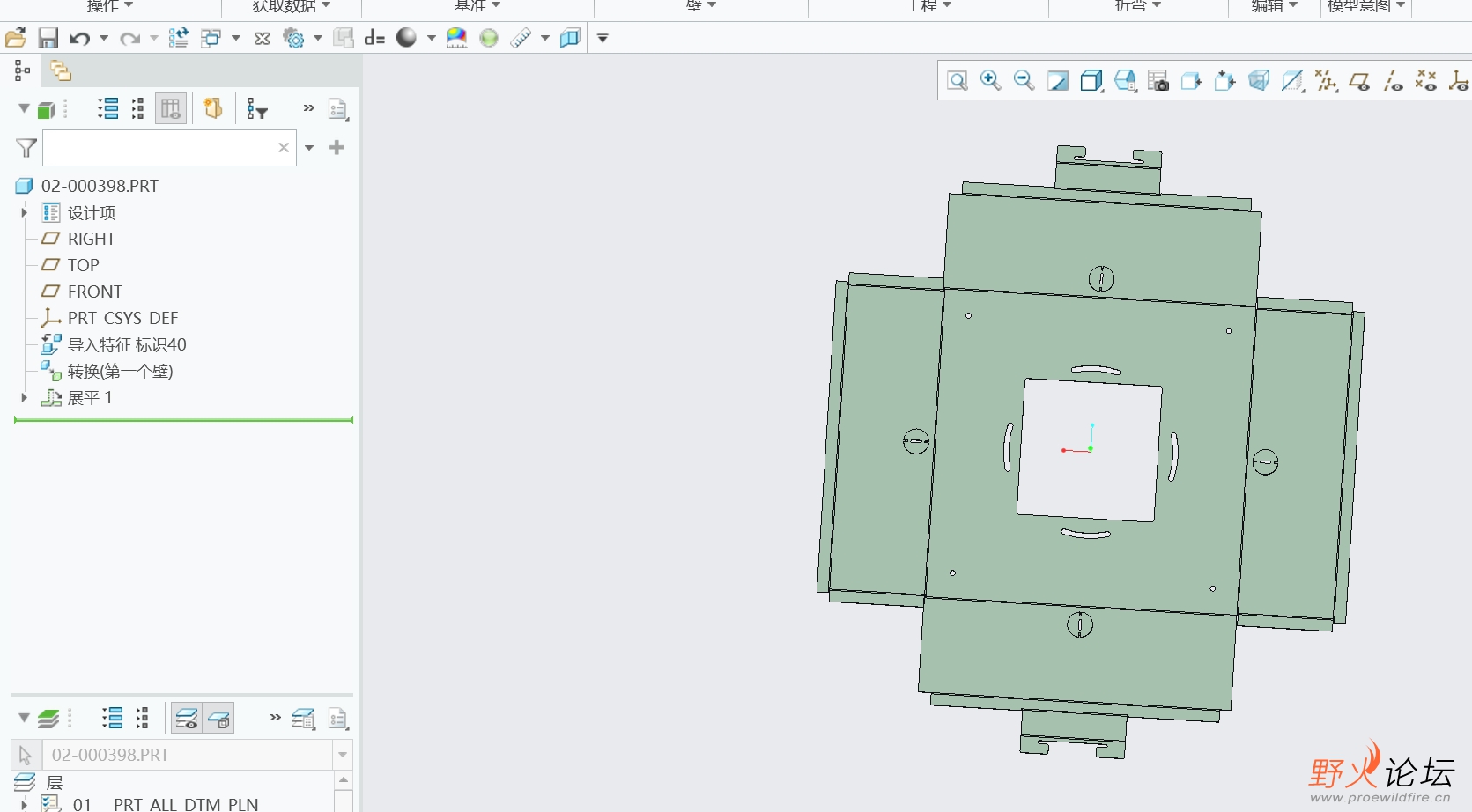Open the dropdown next to appearance sphere
This screenshot has height=812, width=1472.
pos(431,38)
